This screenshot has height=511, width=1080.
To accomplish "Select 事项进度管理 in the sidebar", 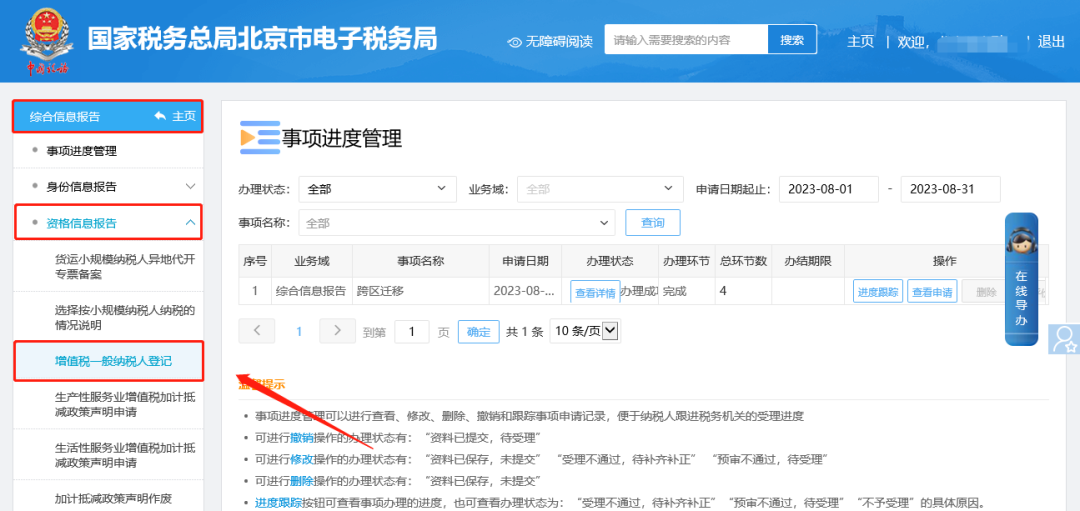I will click(x=81, y=152).
